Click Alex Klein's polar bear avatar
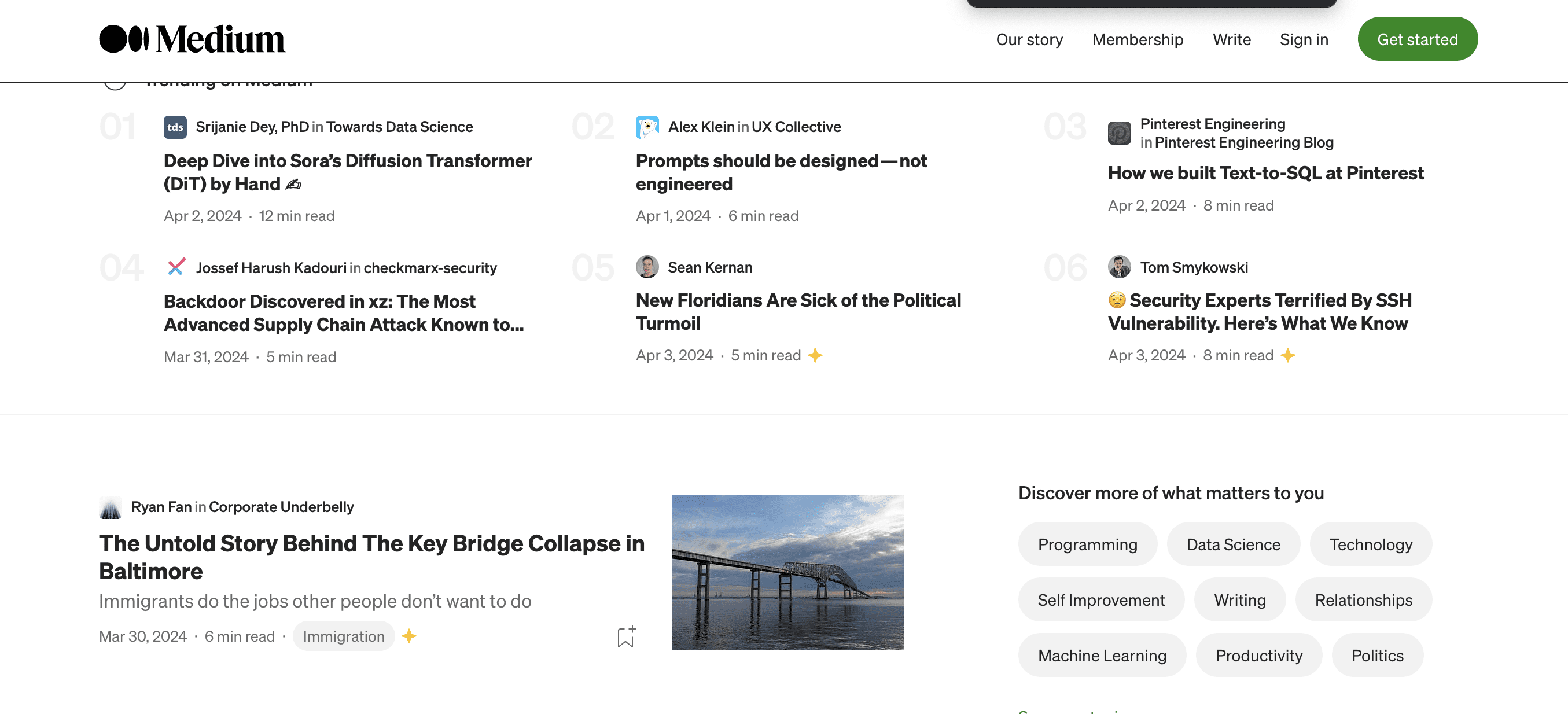1568x714 pixels. pos(647,127)
